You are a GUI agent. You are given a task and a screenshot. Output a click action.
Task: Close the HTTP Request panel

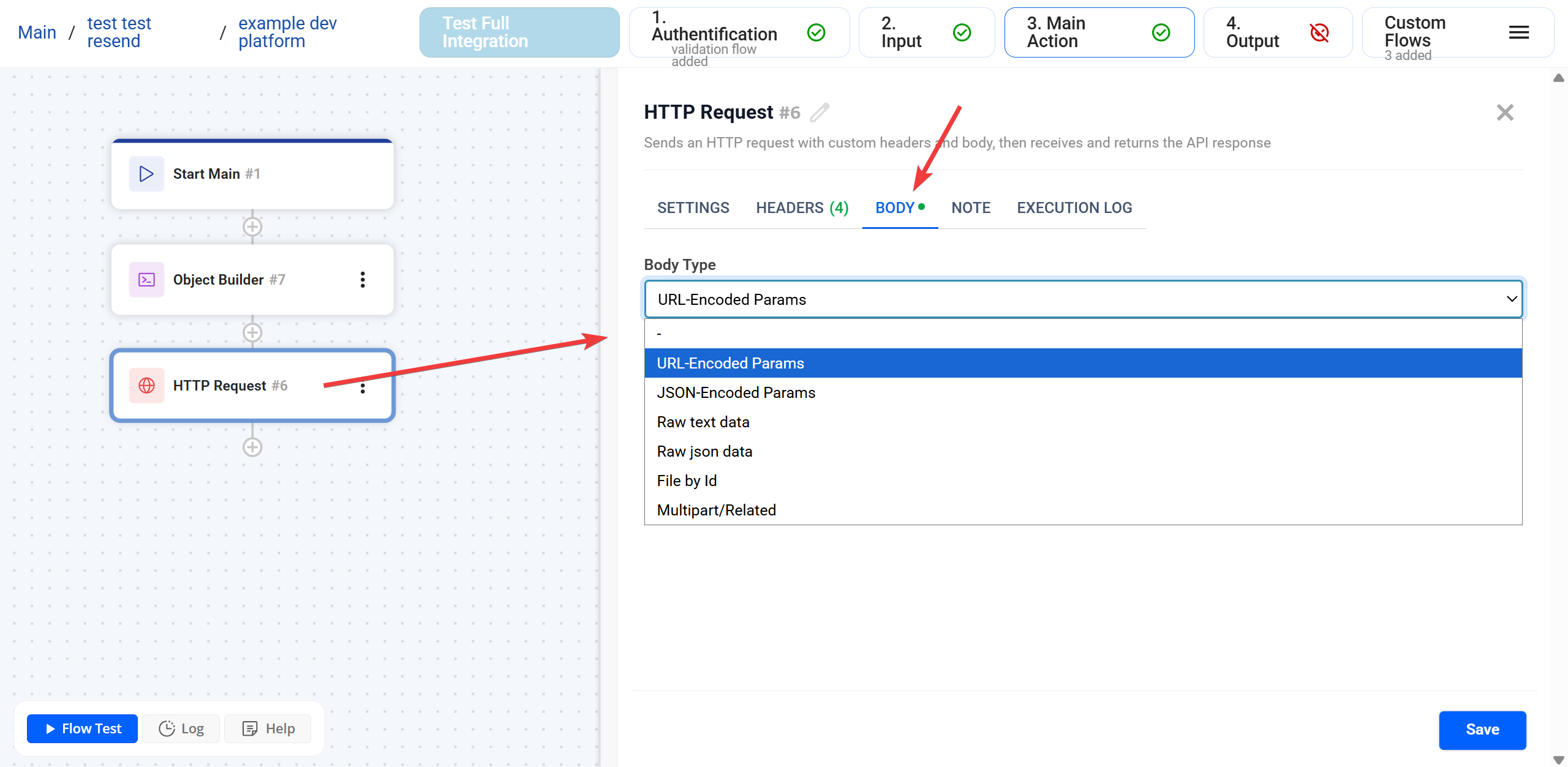1504,113
